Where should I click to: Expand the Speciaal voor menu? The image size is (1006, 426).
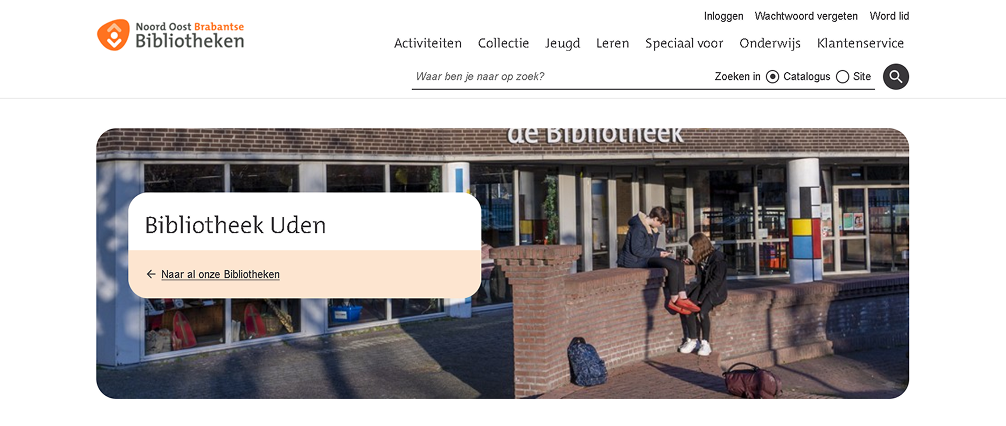[684, 44]
